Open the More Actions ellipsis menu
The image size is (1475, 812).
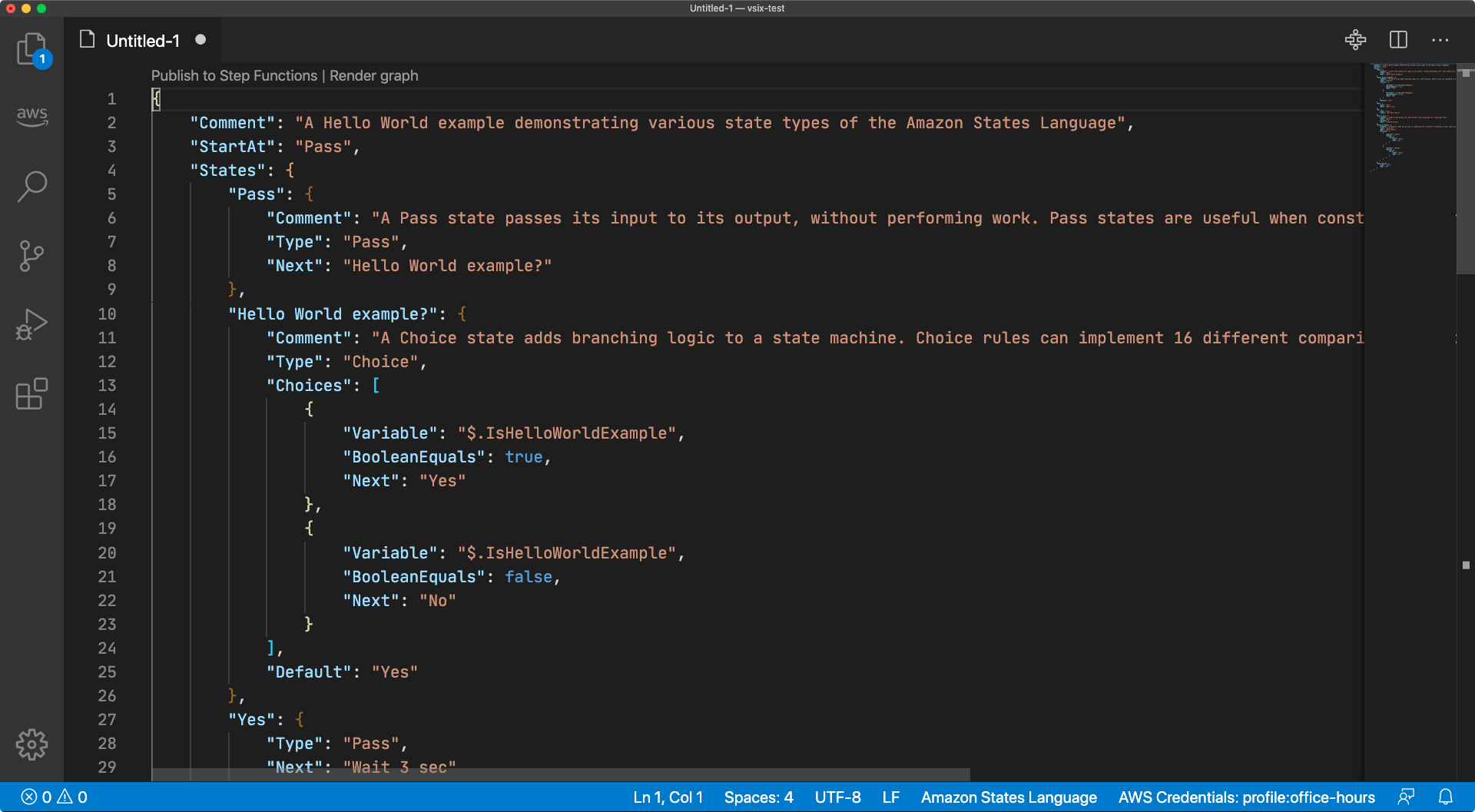tap(1440, 40)
